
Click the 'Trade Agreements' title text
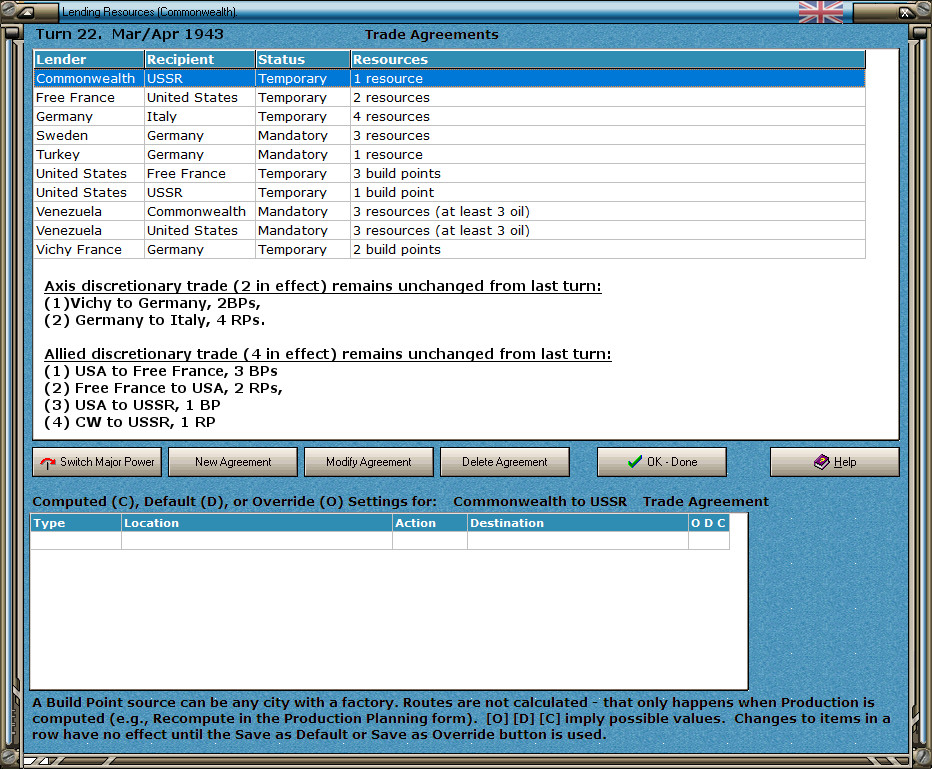432,34
